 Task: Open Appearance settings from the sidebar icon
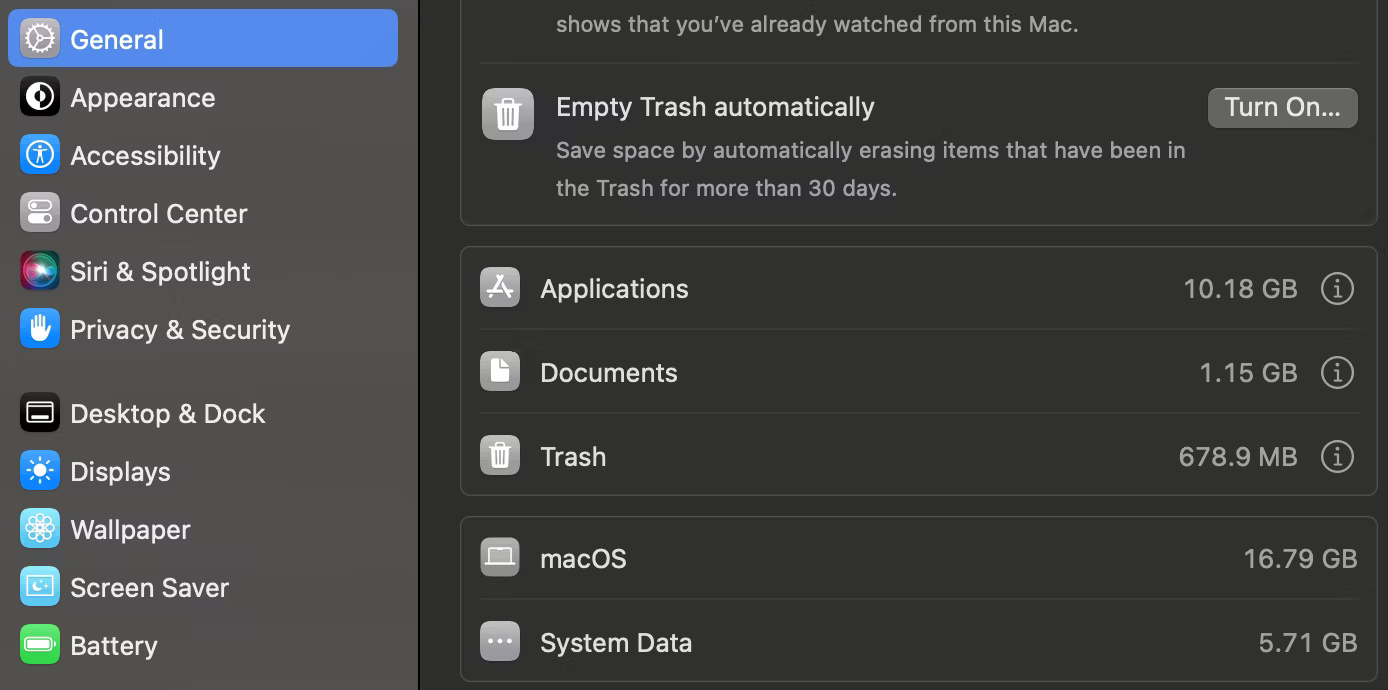point(39,96)
